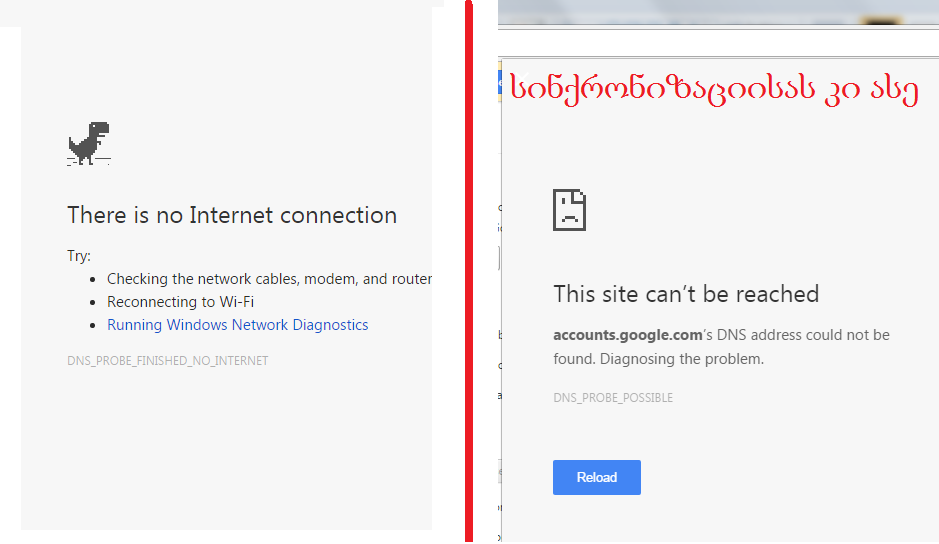Click the sad page error icon
Viewport: 939px width, 544px height.
[x=569, y=209]
